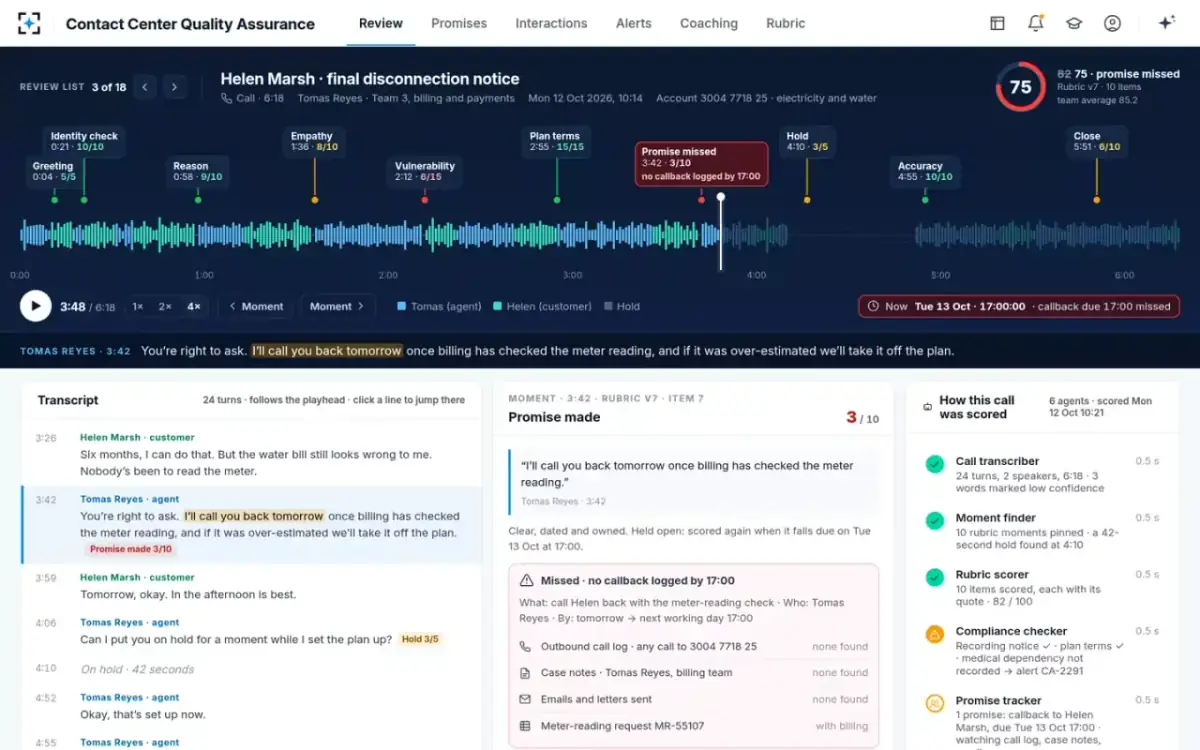Viewport: 1200px width, 750px height.
Task: Toggle the Hold waveform legend
Action: click(621, 306)
